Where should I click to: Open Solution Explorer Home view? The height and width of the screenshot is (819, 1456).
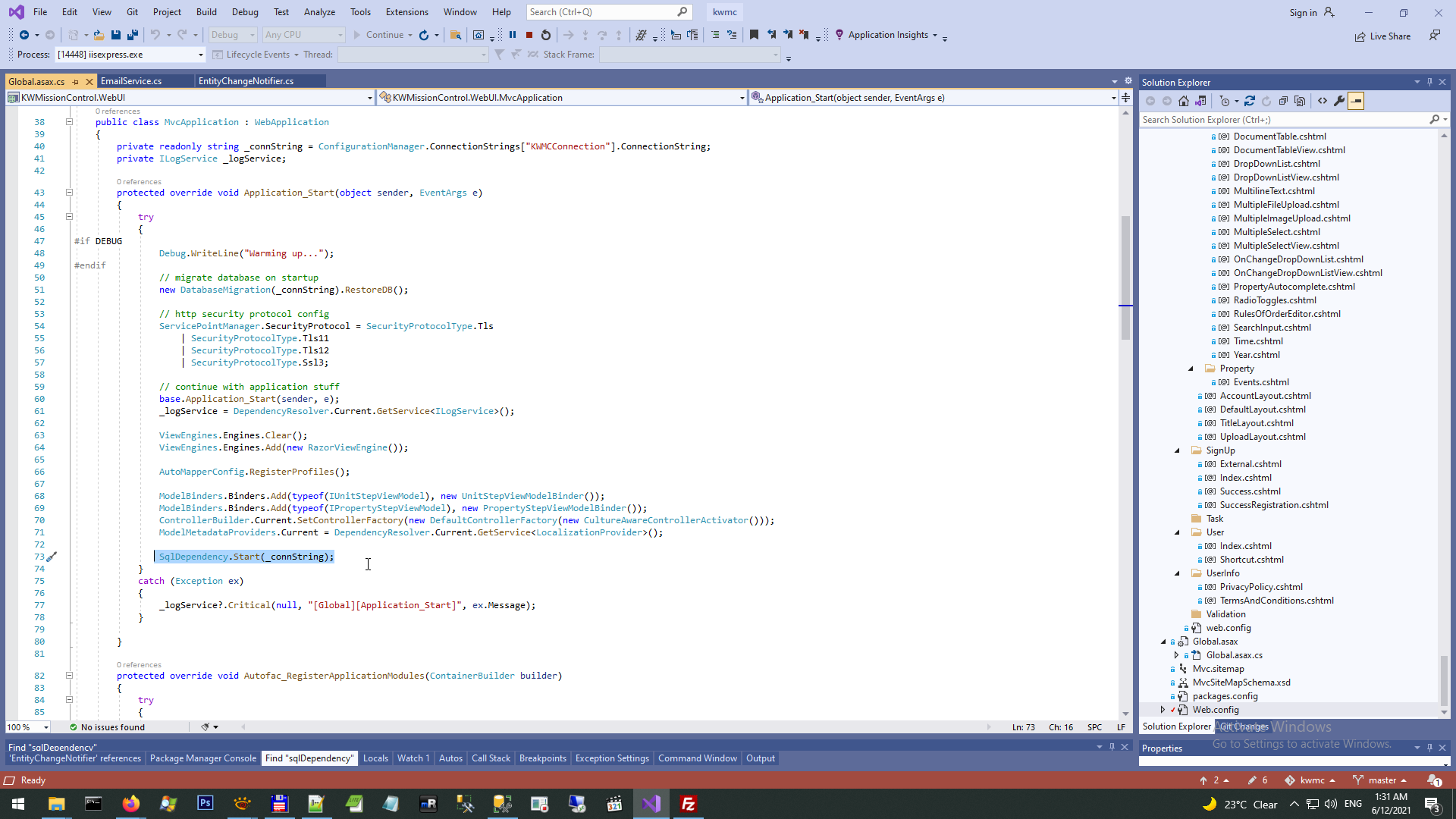(x=1184, y=101)
